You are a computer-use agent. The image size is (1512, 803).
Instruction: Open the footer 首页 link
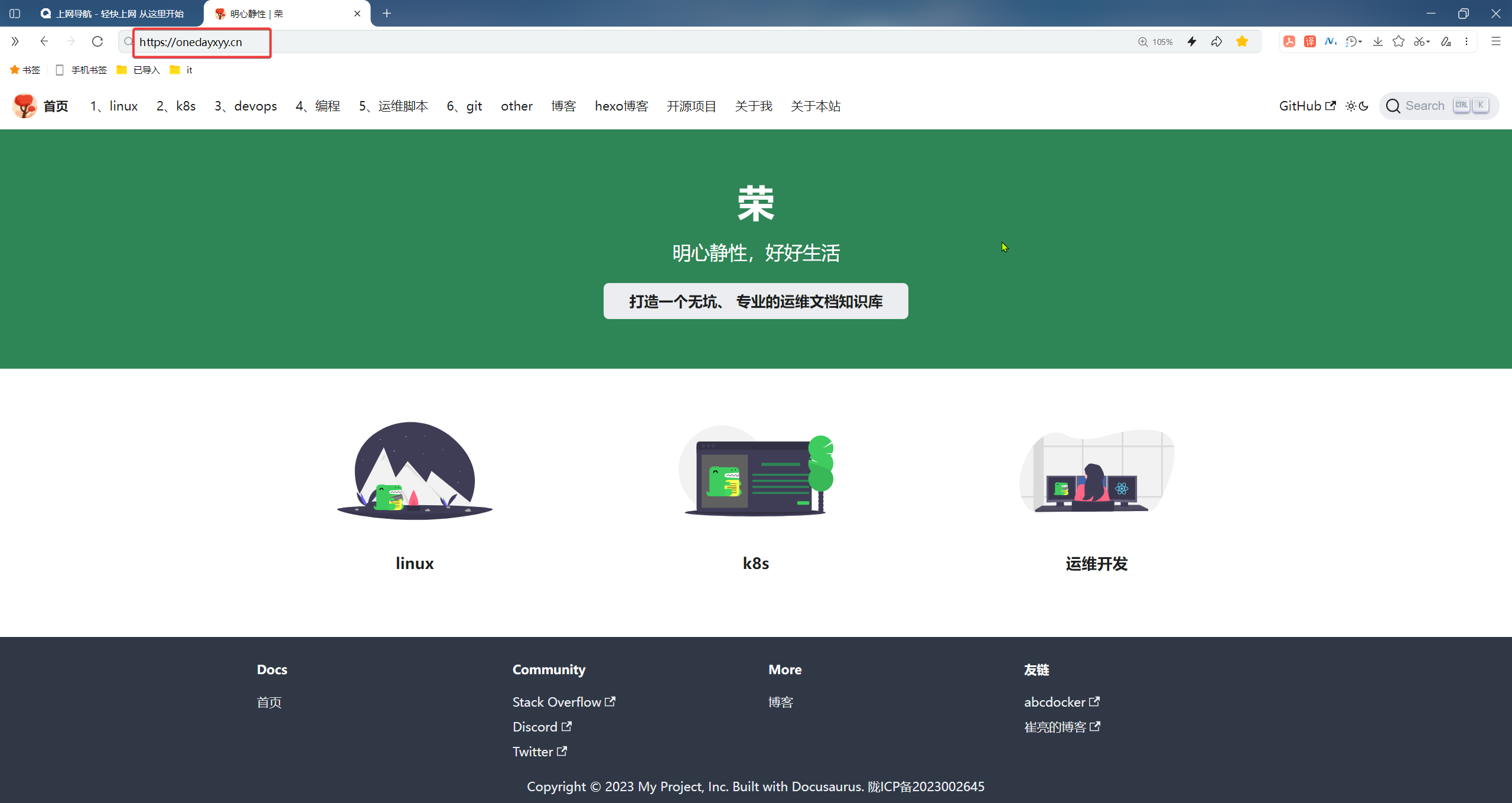coord(269,702)
